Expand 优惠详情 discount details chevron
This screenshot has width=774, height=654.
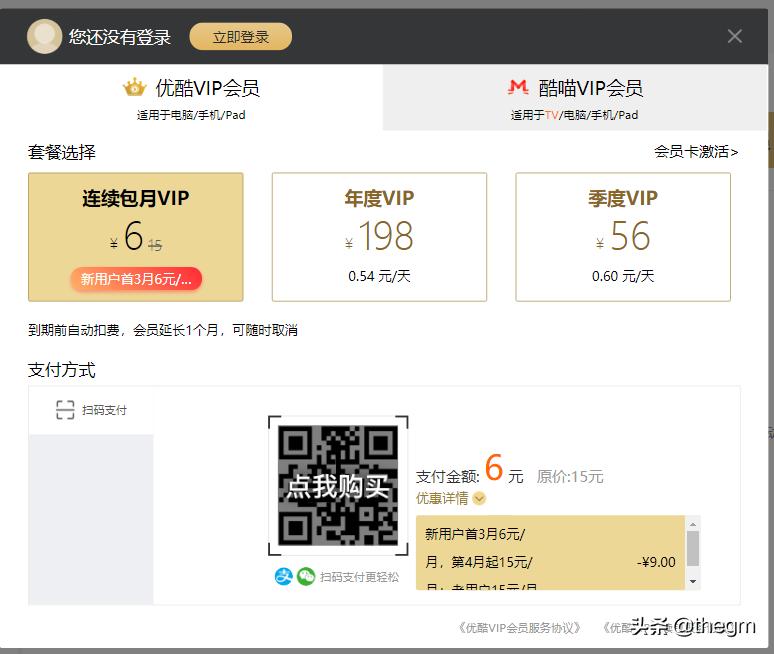tap(479, 499)
